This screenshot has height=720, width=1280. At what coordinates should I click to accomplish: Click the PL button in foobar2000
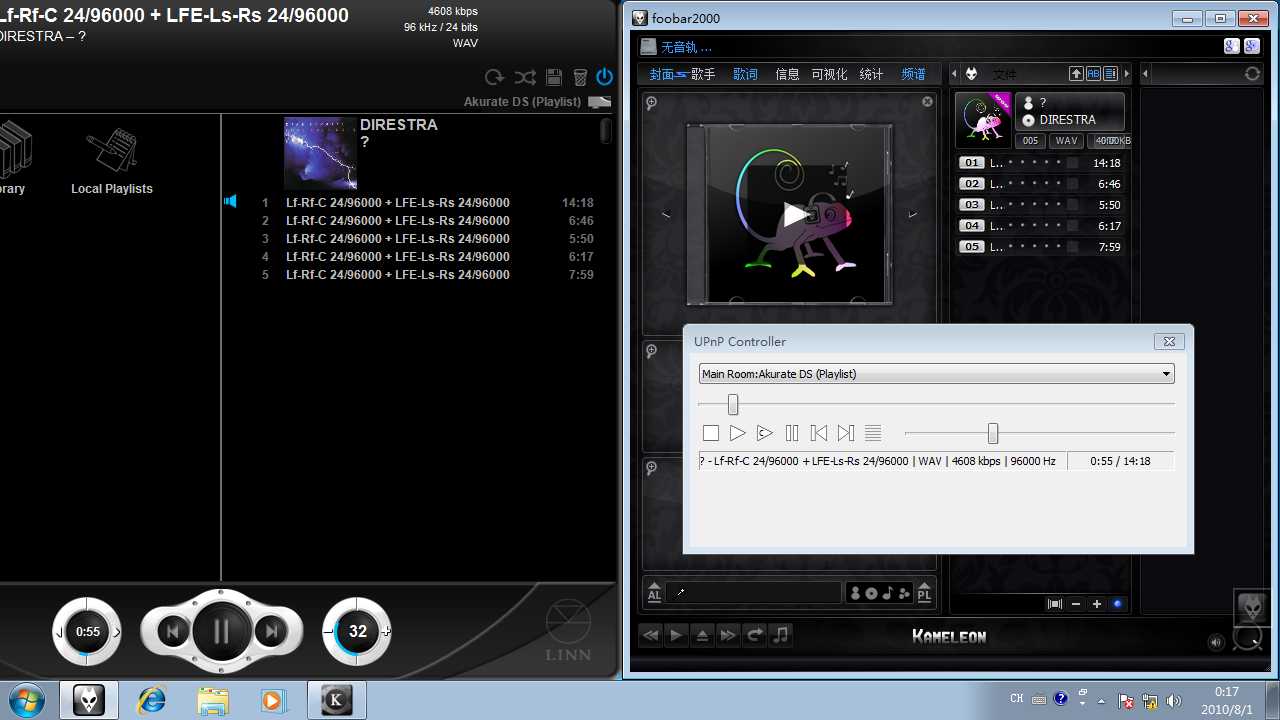(924, 592)
